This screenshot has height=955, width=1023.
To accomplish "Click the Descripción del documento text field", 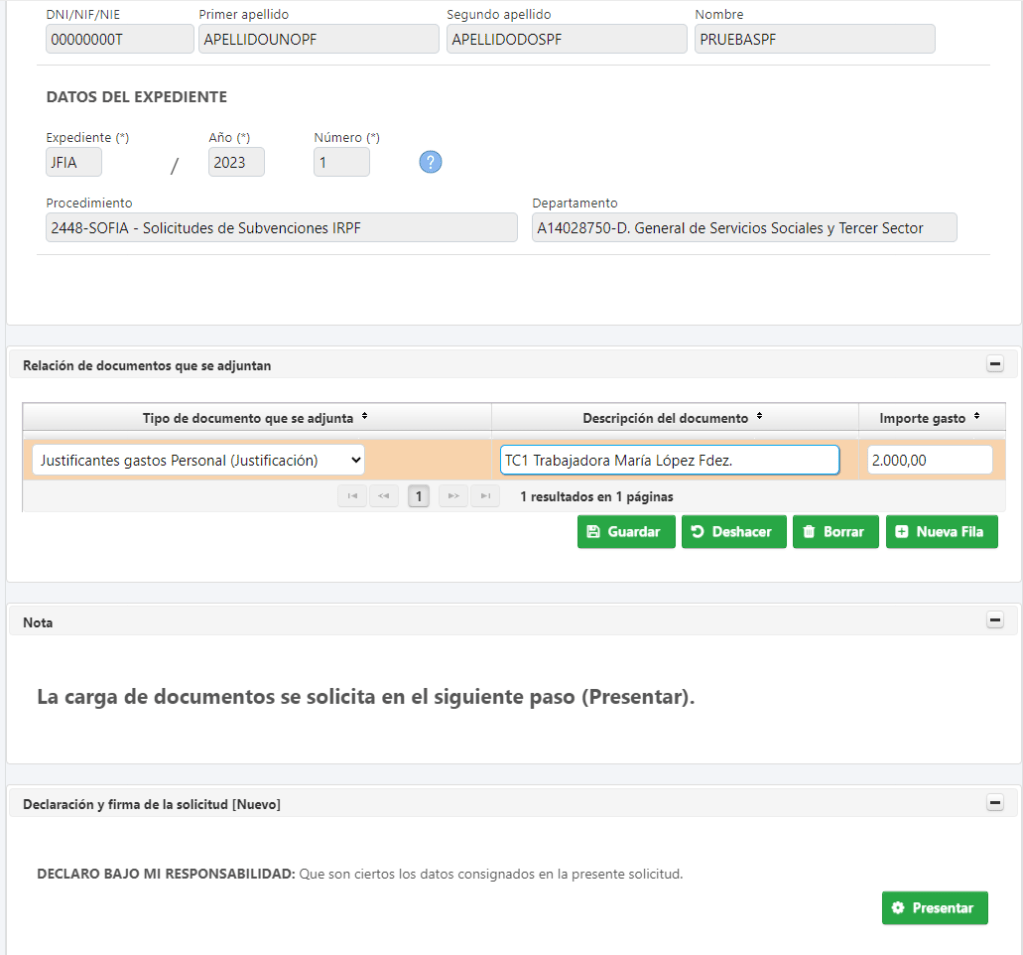I will (x=669, y=460).
